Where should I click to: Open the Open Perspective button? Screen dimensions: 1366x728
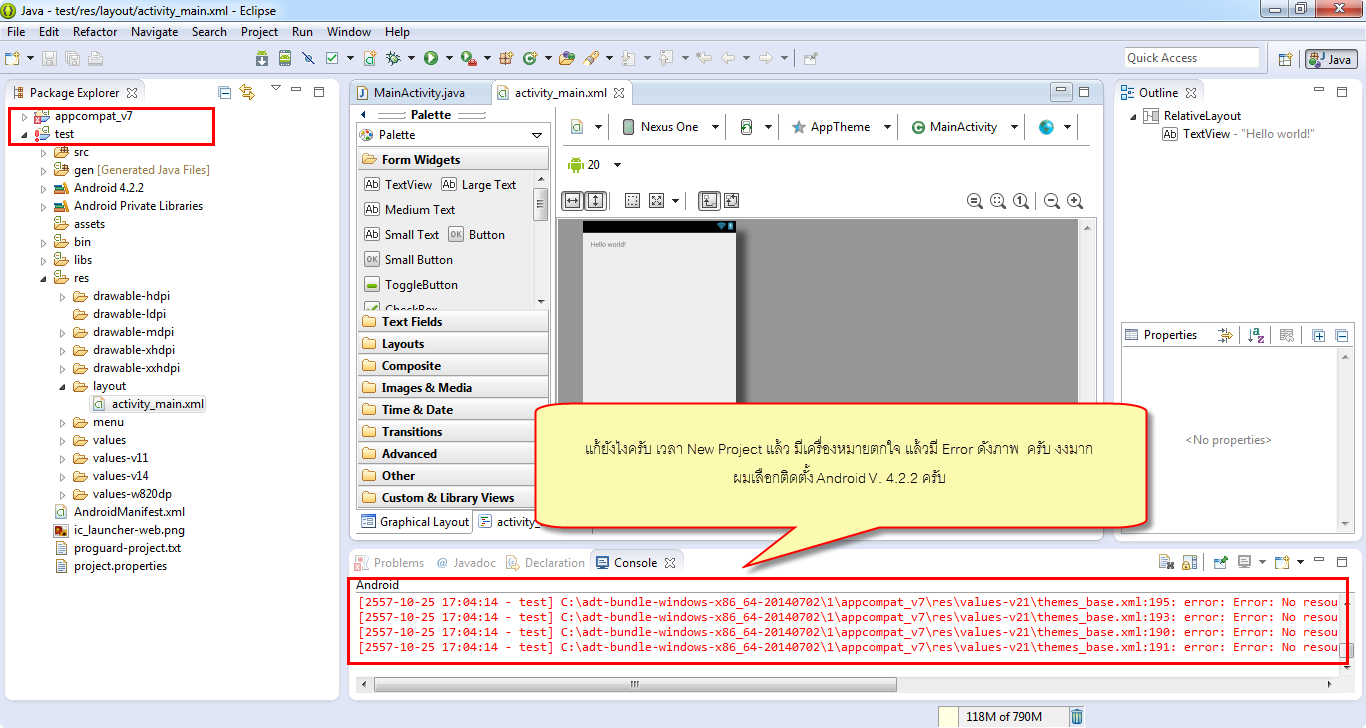click(x=1286, y=59)
